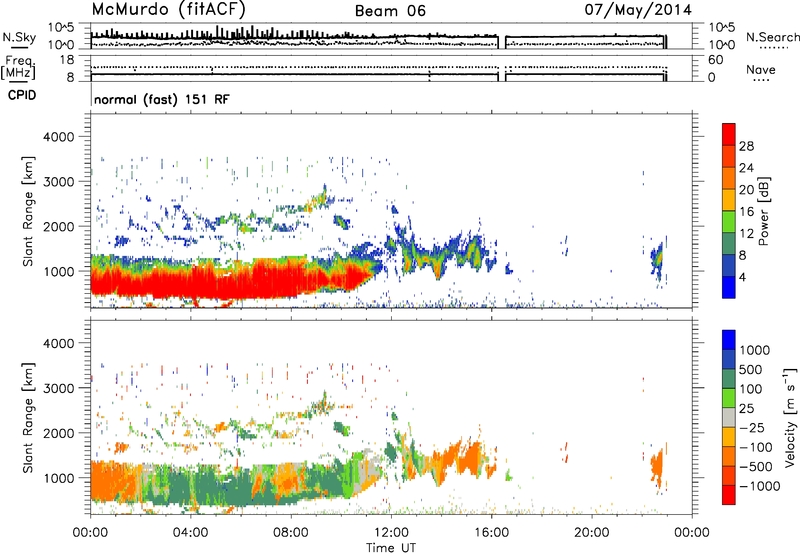Click the '60' tick on Nave axis
This screenshot has height=554, width=800.
pyautogui.click(x=715, y=60)
